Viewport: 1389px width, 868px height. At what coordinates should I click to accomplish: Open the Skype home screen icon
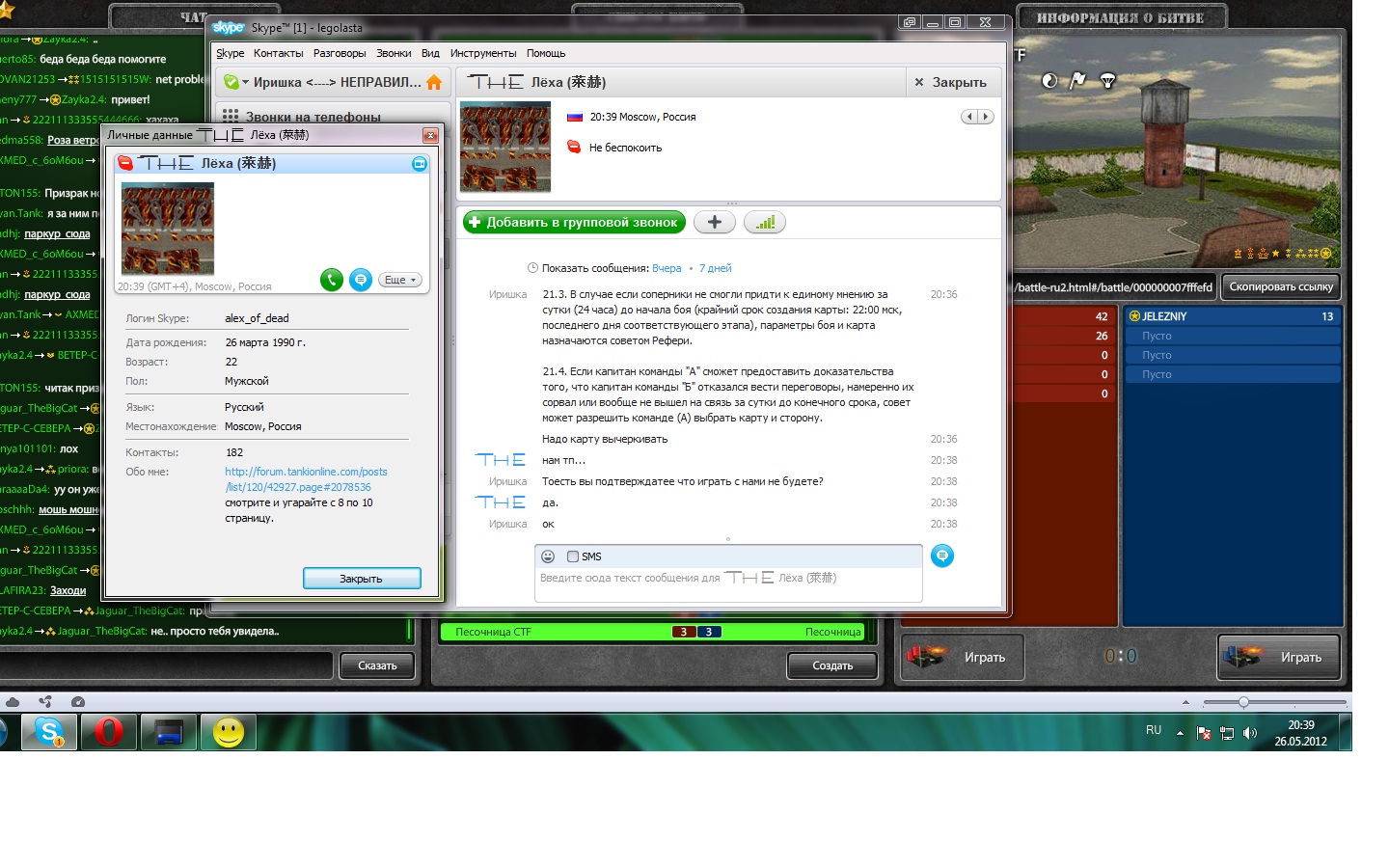click(434, 82)
